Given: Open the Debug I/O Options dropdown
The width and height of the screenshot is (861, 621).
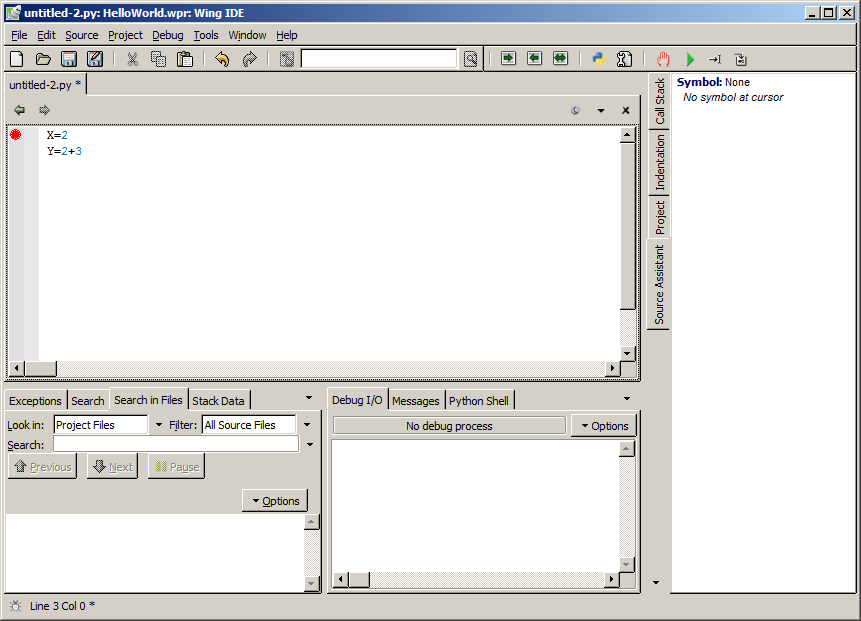Looking at the screenshot, I should 602,426.
